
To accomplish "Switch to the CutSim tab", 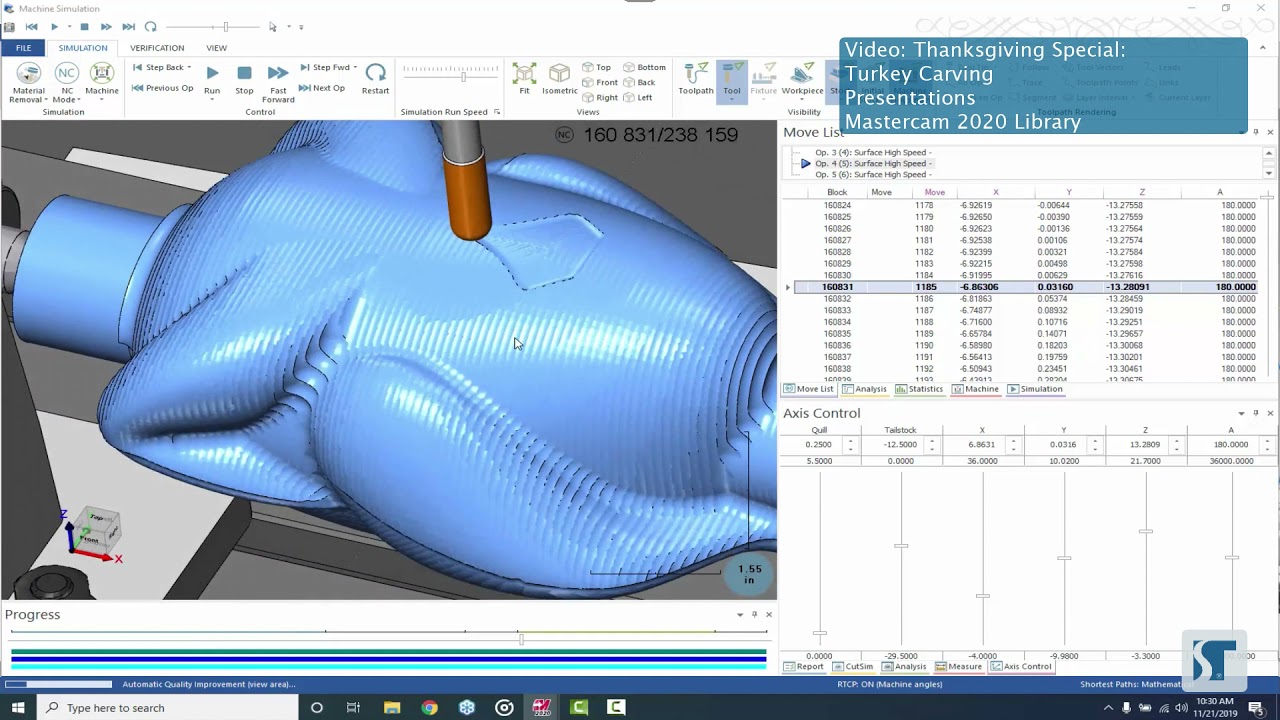I will [852, 666].
